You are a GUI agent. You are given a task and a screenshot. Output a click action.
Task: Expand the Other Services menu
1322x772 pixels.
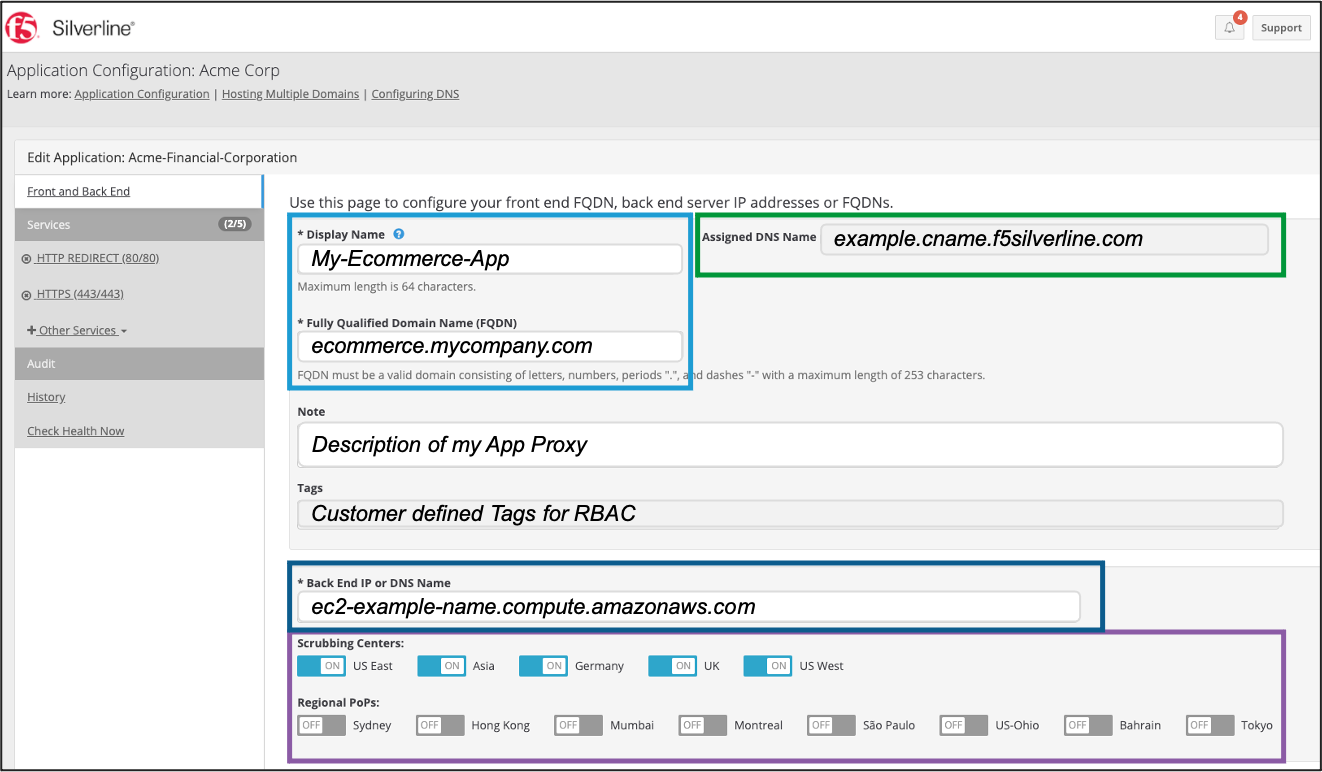[77, 330]
